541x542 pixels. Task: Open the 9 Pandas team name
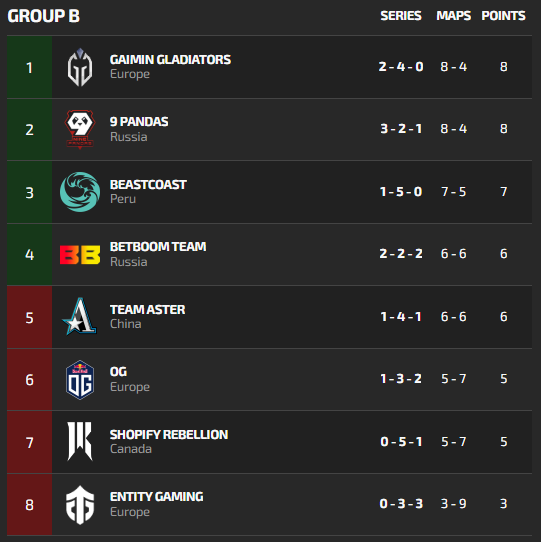(x=139, y=122)
